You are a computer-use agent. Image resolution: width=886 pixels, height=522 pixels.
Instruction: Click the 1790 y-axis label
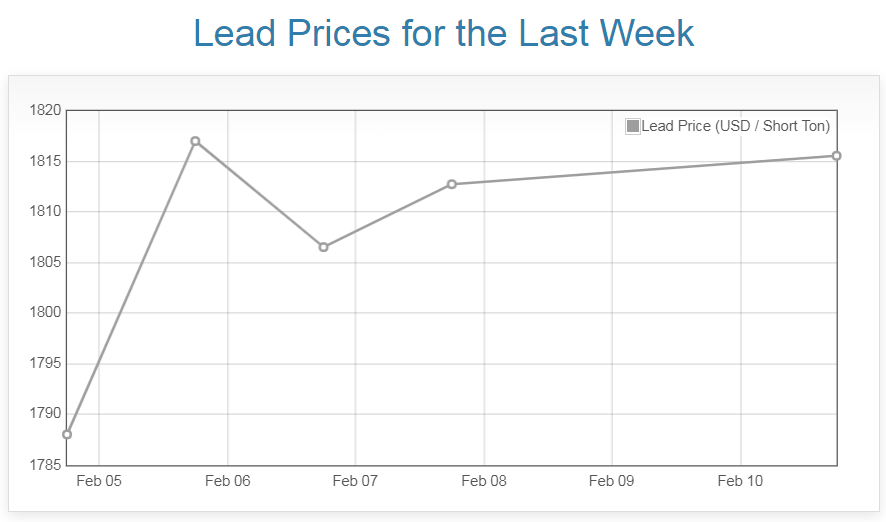tap(45, 414)
